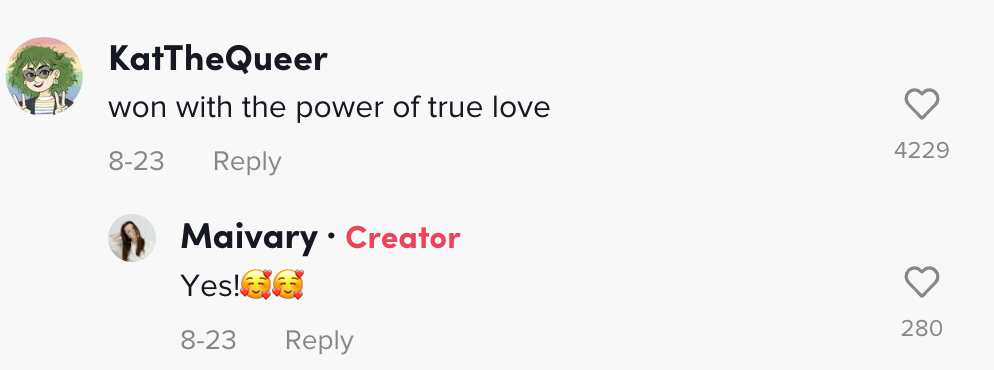The height and width of the screenshot is (370, 994).
Task: Click the "Yes!" text in Maivary's reply
Action: pyautogui.click(x=210, y=286)
